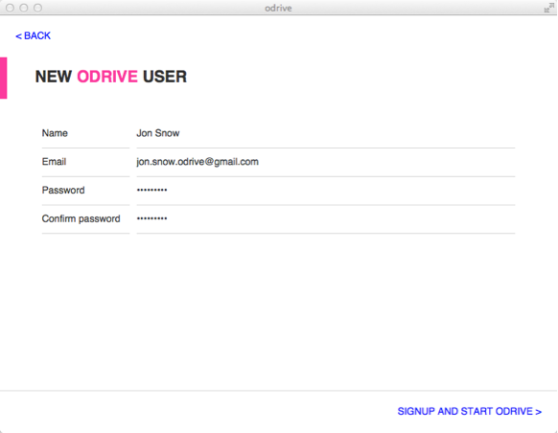Select the Email field with jon.snow.odrive@gmail.com
The image size is (558, 433).
pos(326,162)
